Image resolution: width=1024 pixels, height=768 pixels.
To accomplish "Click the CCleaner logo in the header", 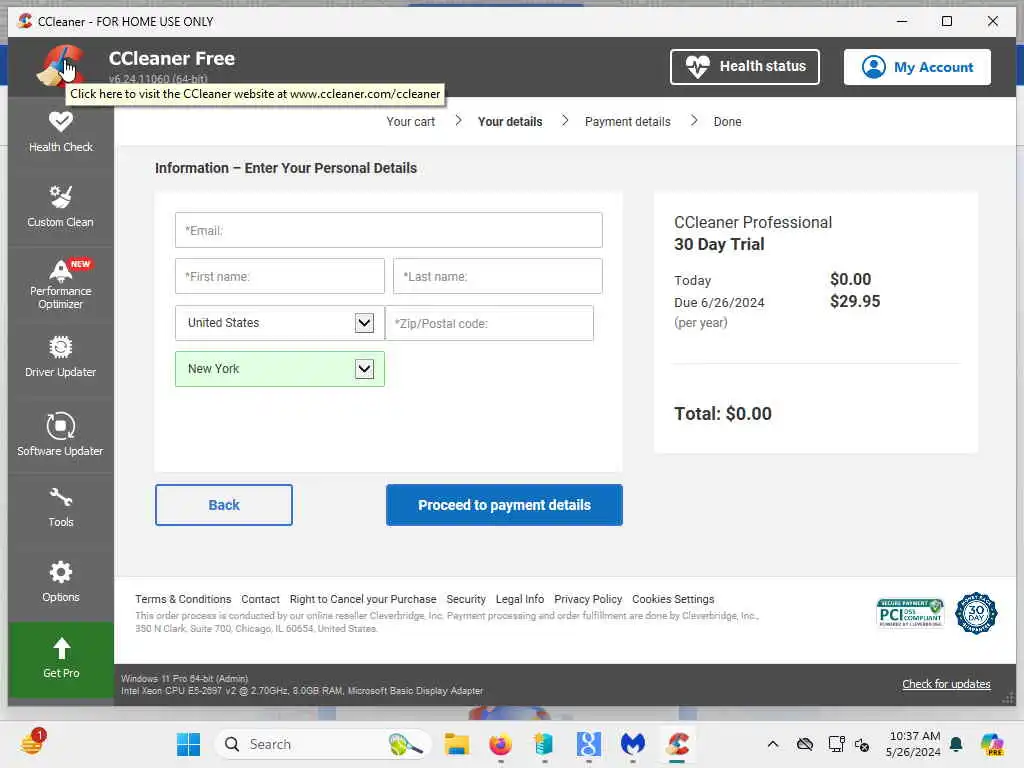I will click(x=59, y=65).
